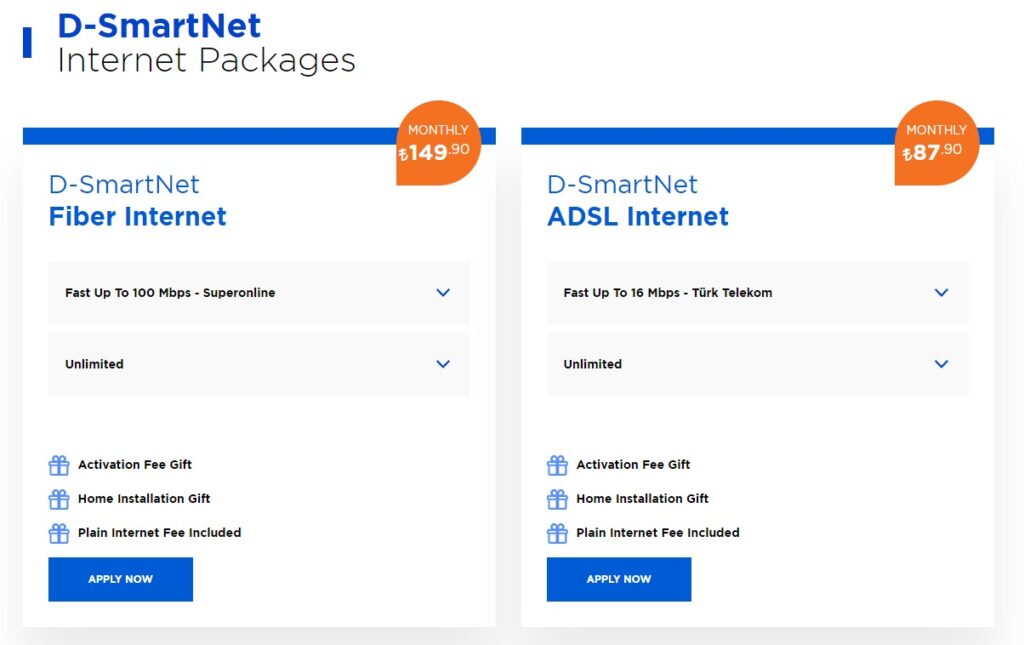1024x645 pixels.
Task: Open the Unlimited dropdown on the Fiber card
Action: [258, 364]
